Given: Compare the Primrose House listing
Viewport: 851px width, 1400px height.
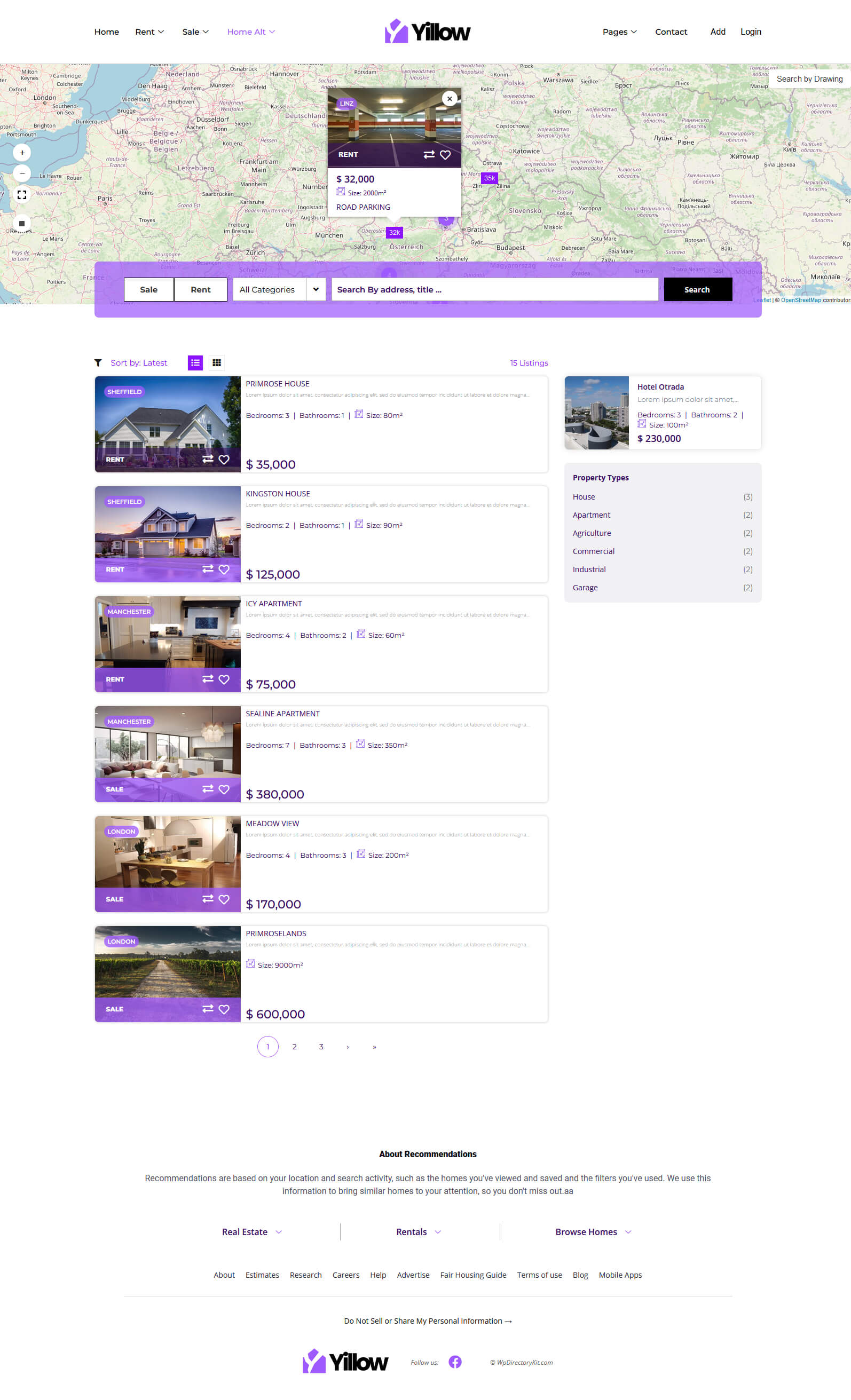Looking at the screenshot, I should point(208,458).
